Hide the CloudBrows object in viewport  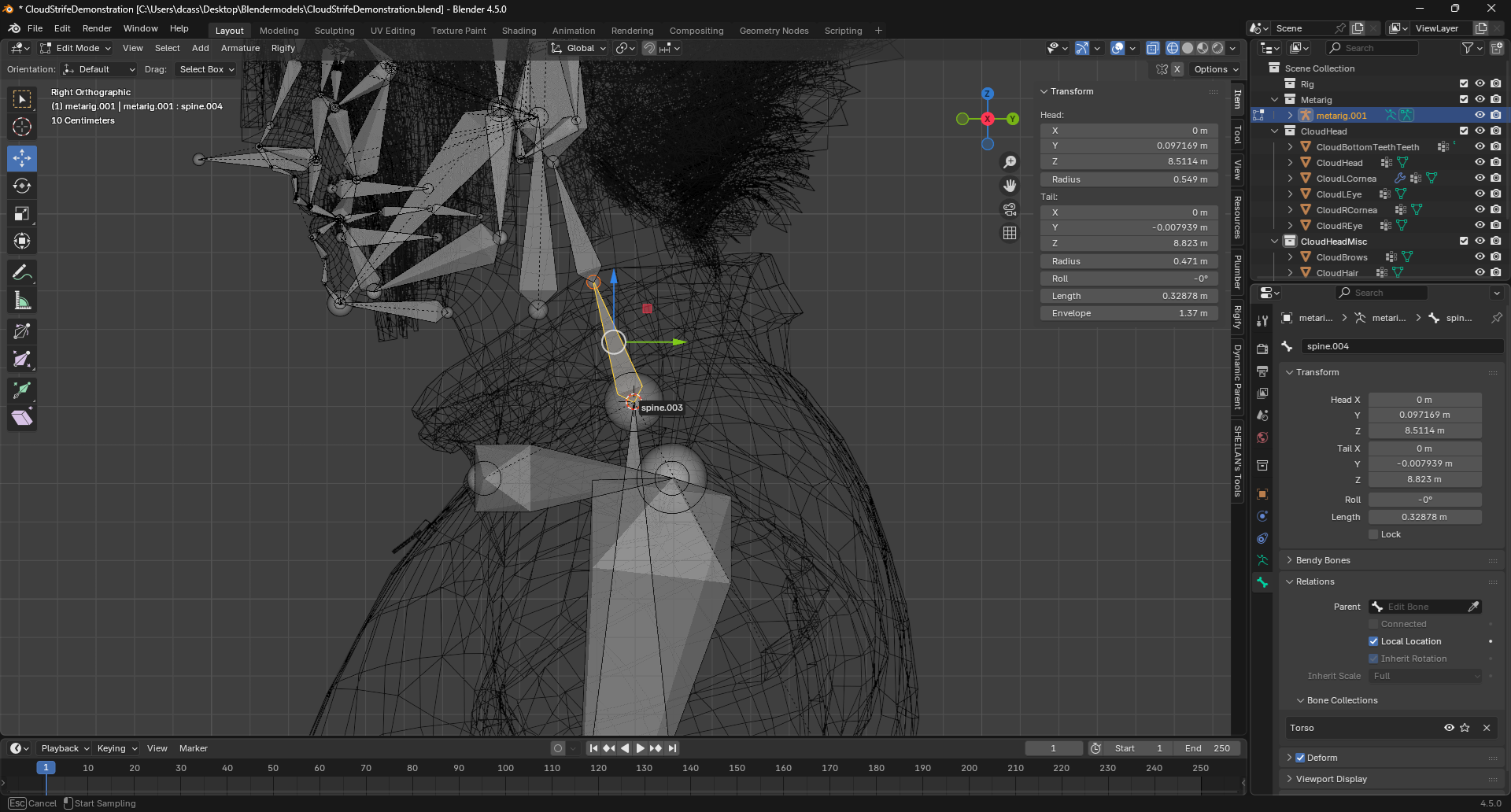click(x=1480, y=257)
